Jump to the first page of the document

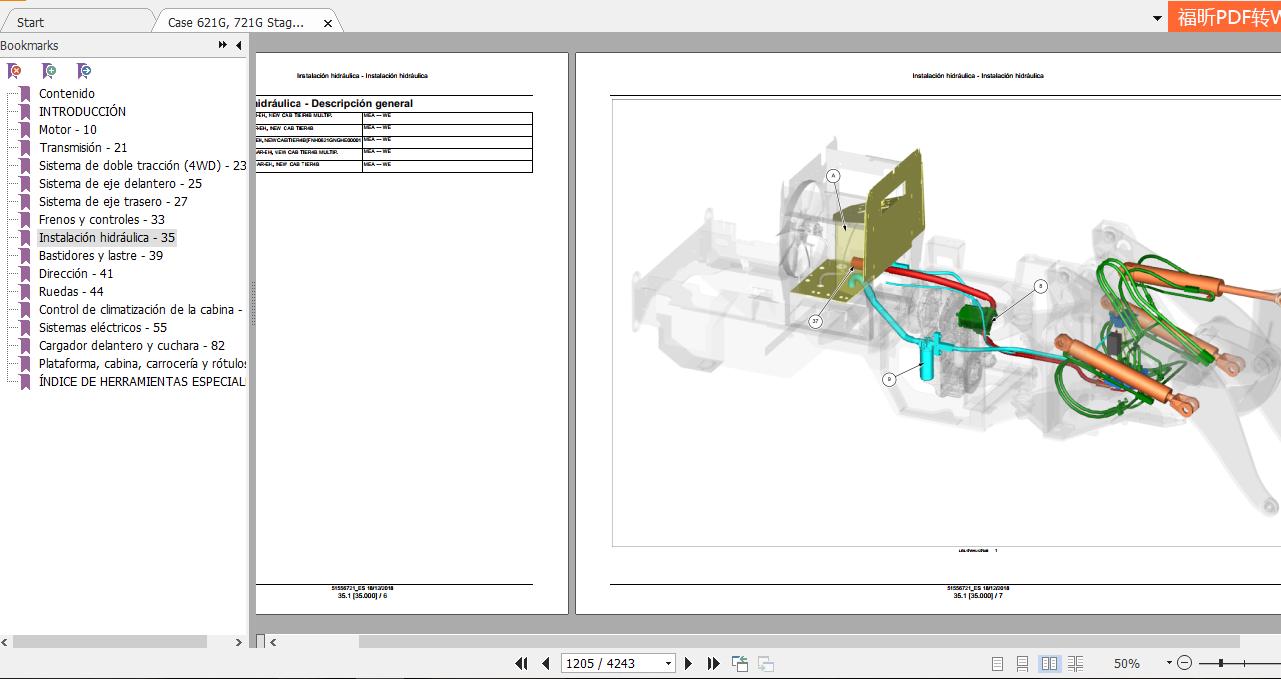[521, 663]
